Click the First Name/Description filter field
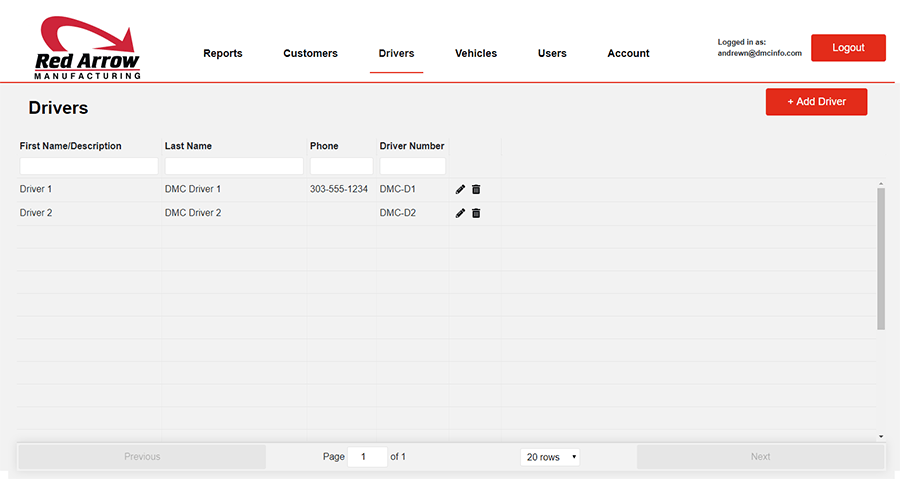Viewport: 900px width, 479px height. pos(89,166)
